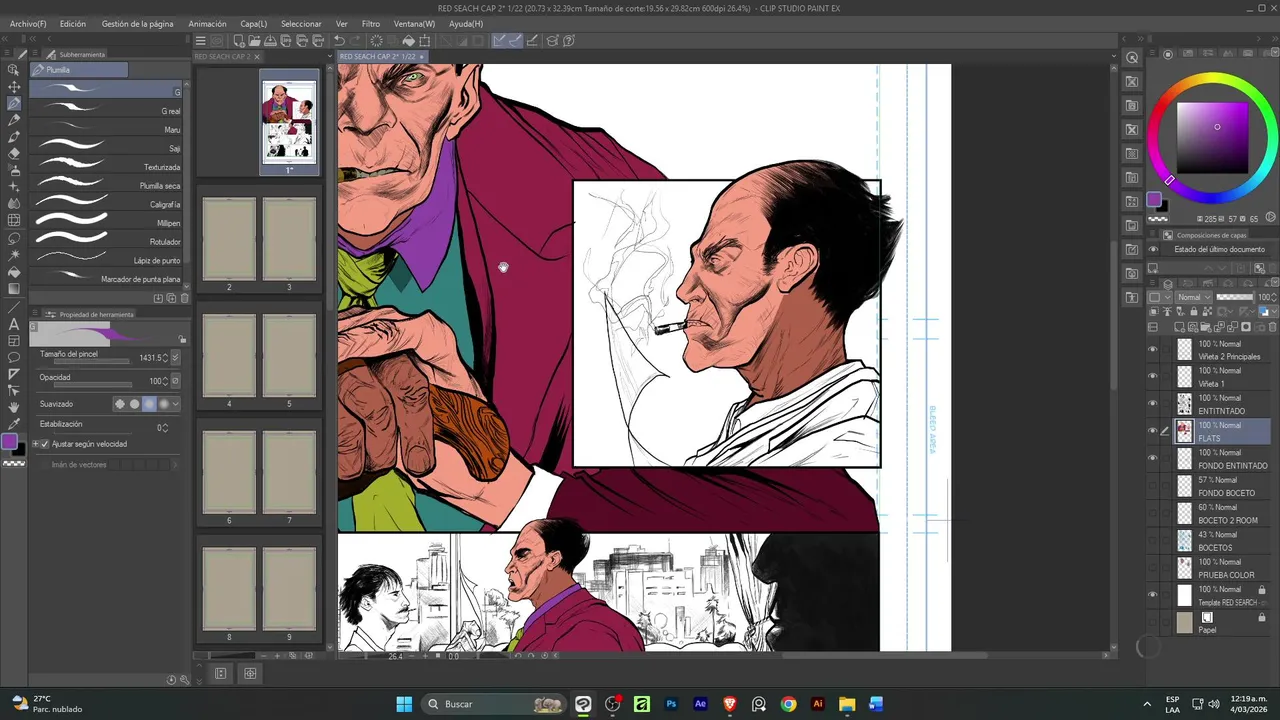This screenshot has height=720, width=1280.
Task: Open the Archivo(F) menu
Action: (x=28, y=23)
